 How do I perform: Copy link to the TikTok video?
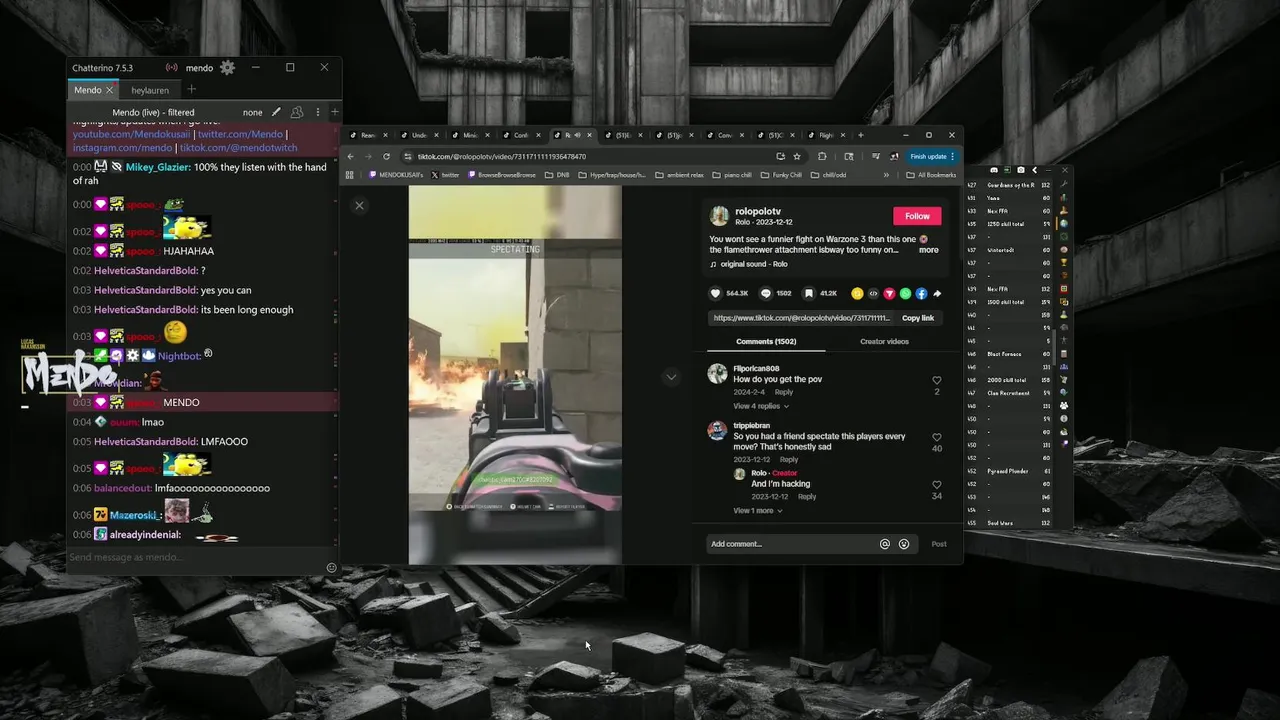[x=918, y=318]
